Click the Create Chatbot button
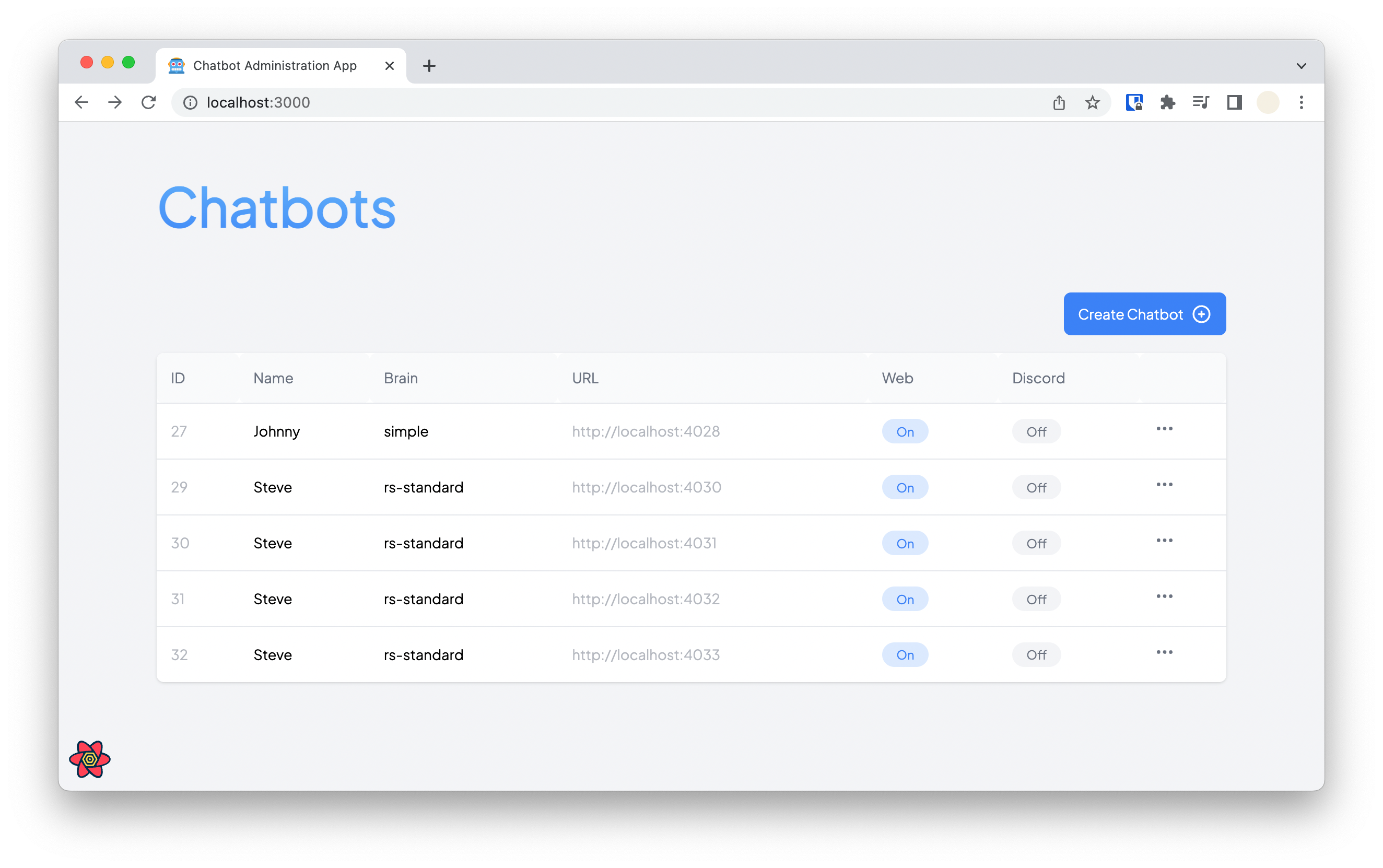The height and width of the screenshot is (868, 1383). pos(1144,314)
